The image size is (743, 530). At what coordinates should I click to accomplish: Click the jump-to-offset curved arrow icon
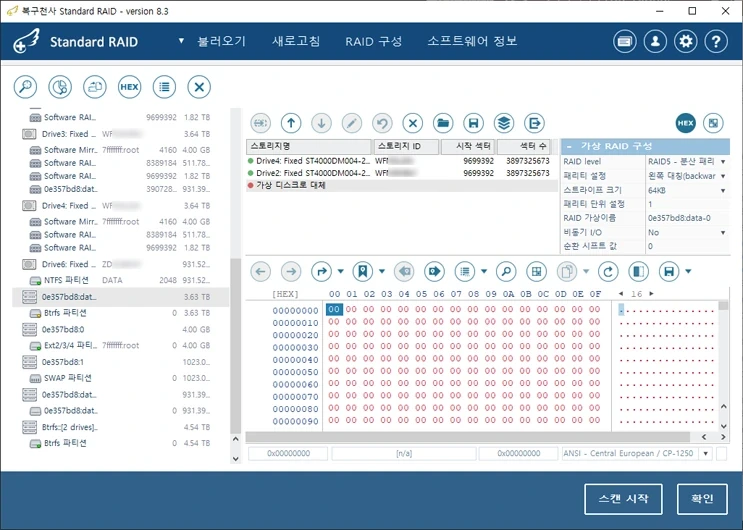(x=321, y=272)
